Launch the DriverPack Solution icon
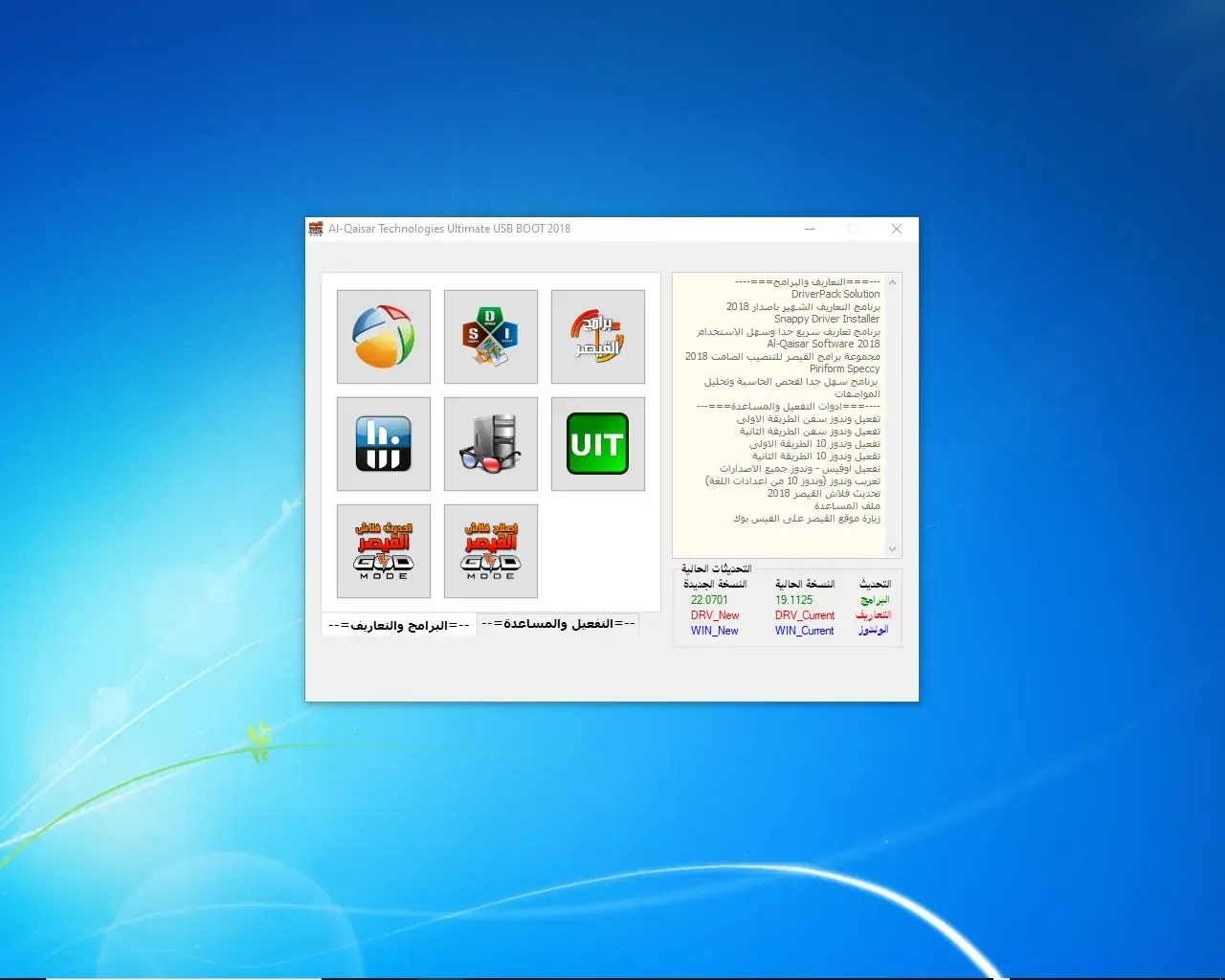This screenshot has width=1225, height=980. click(x=384, y=337)
